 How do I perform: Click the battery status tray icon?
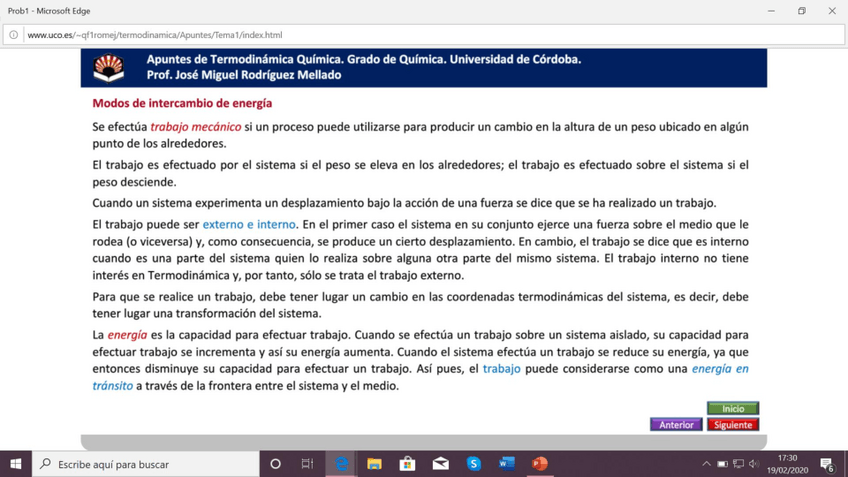(x=723, y=464)
